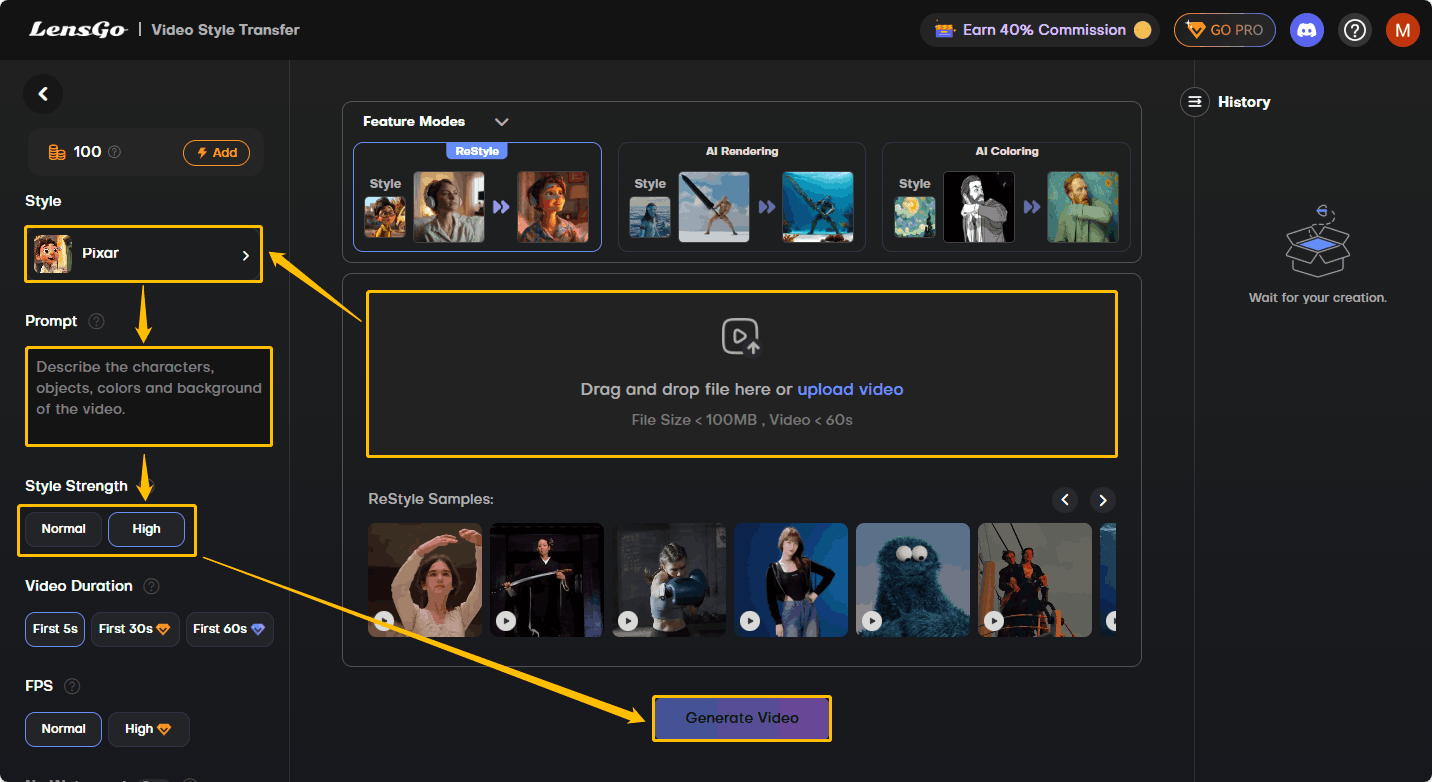Click the help icon next to Video Duration
Screen dimensions: 1432x782
[x=151, y=586]
